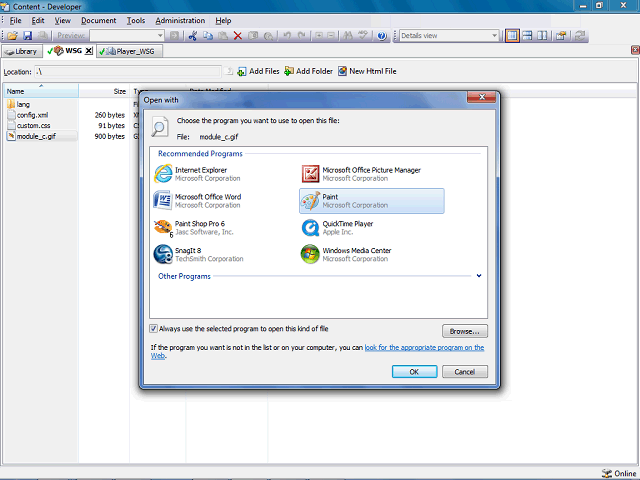Click the Add Files button
The width and height of the screenshot is (640, 480).
[258, 71]
